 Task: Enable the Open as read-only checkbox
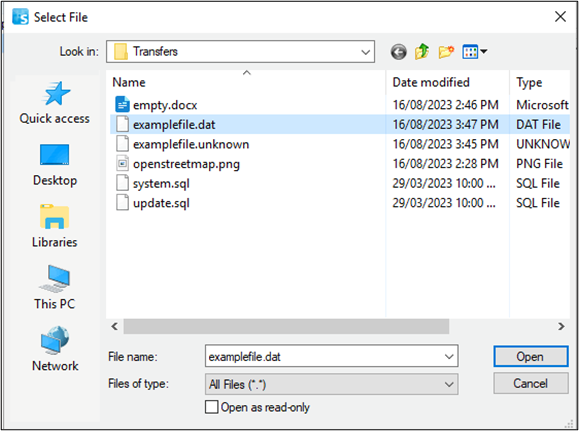(212, 407)
